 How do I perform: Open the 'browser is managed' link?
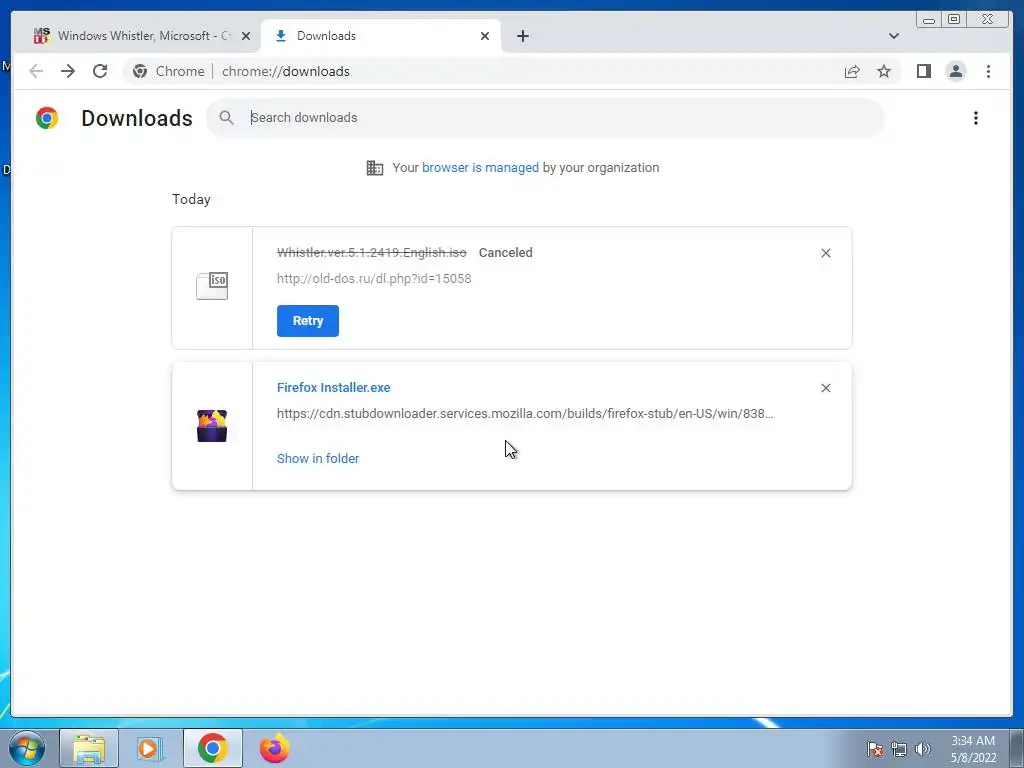coord(480,168)
